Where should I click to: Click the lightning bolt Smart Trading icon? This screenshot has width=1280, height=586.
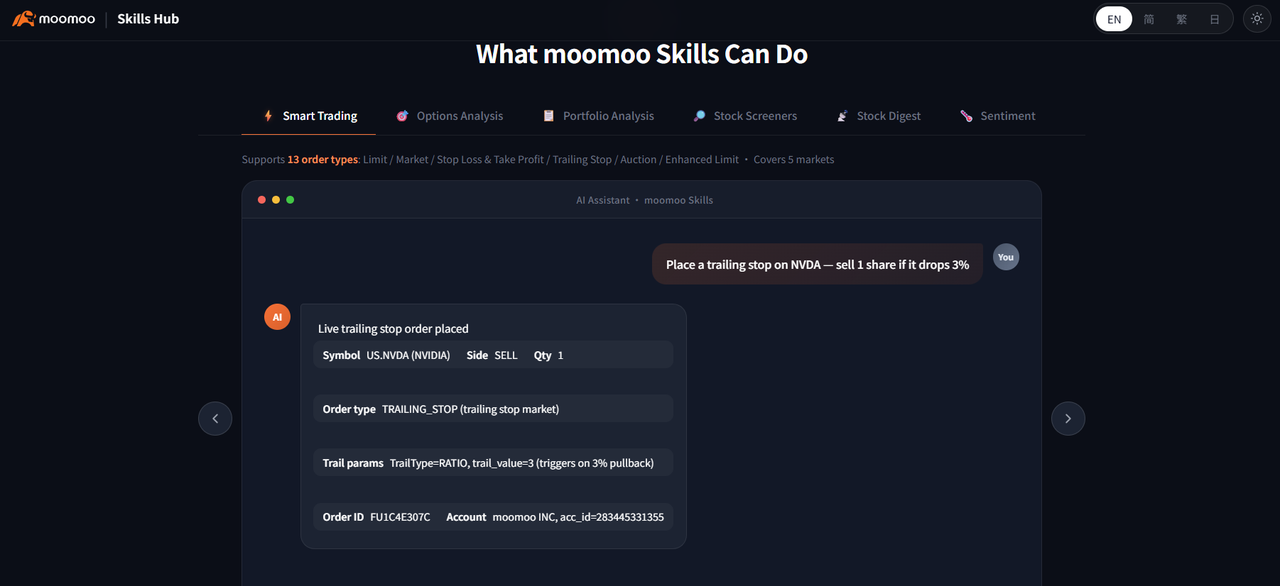pyautogui.click(x=268, y=116)
